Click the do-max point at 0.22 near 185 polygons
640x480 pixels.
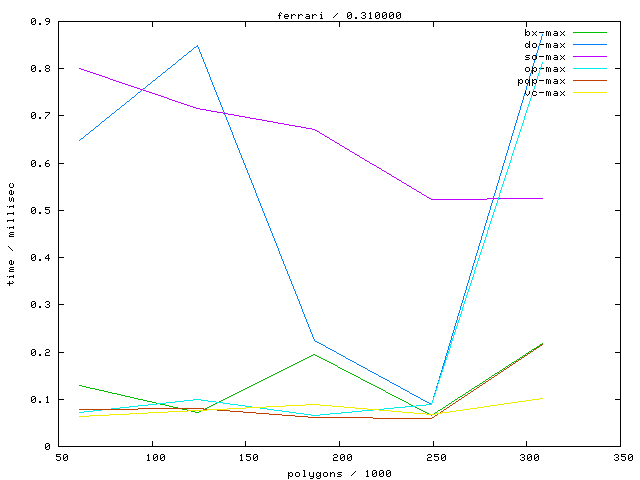(314, 340)
